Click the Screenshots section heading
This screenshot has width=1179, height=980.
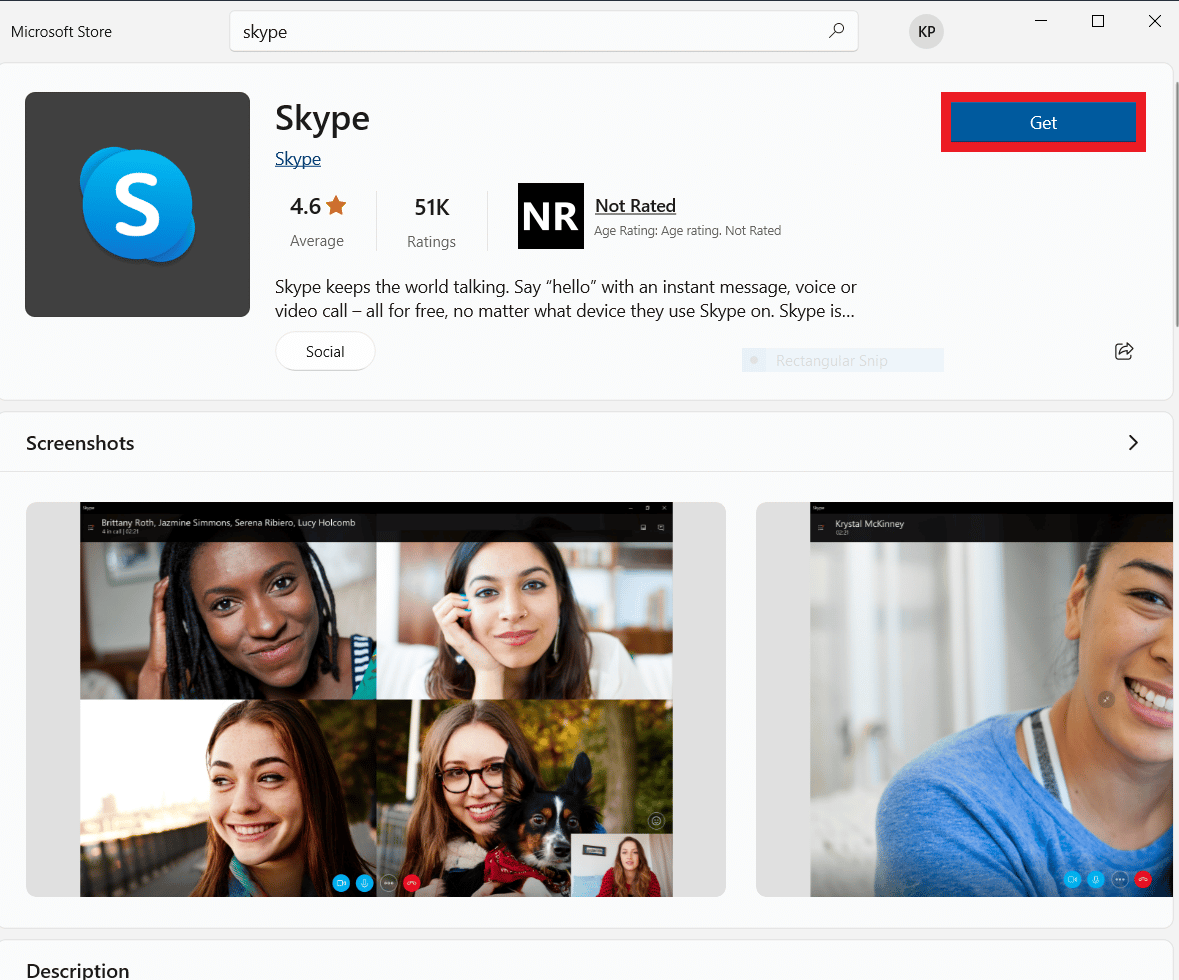point(80,443)
